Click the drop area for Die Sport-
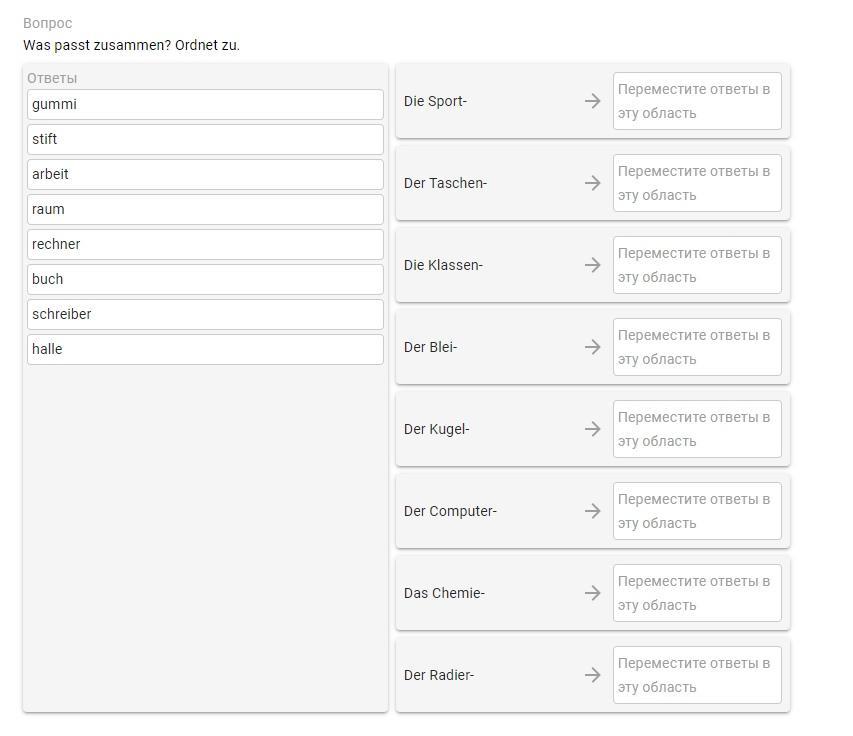Screen dimensions: 853x736 (697, 101)
